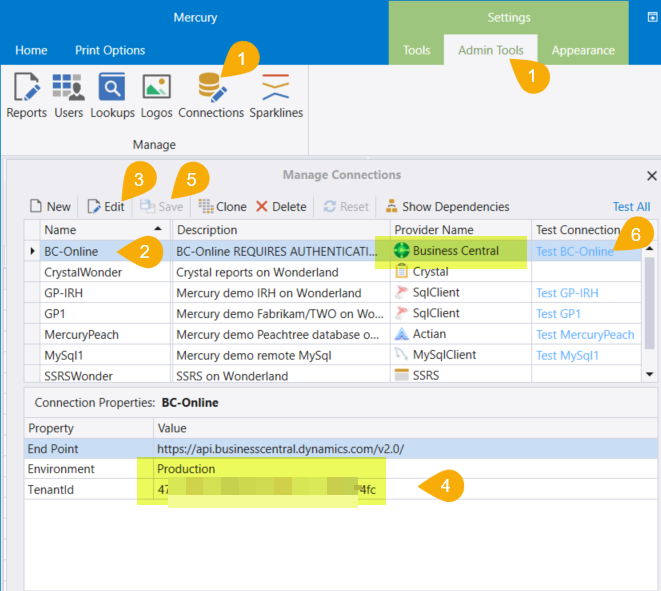Click the Property column header
661x591 pixels.
[89, 428]
